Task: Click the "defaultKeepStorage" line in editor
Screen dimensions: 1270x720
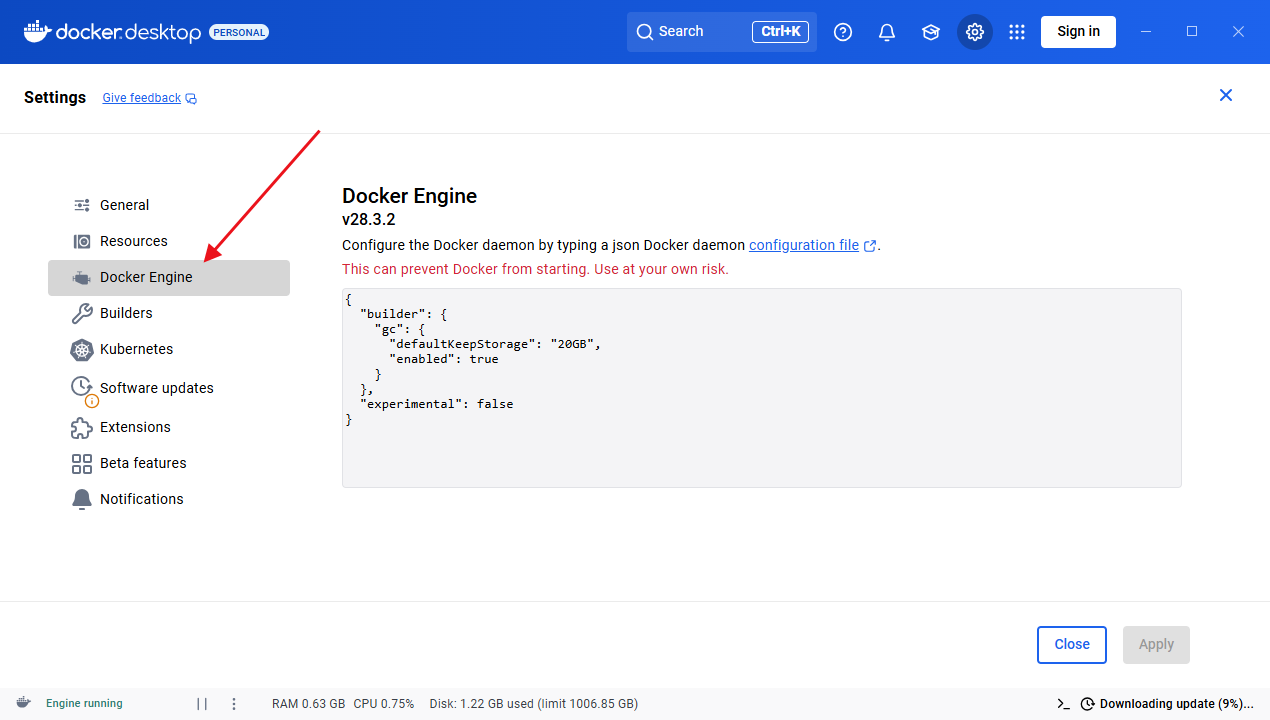Action: (495, 344)
